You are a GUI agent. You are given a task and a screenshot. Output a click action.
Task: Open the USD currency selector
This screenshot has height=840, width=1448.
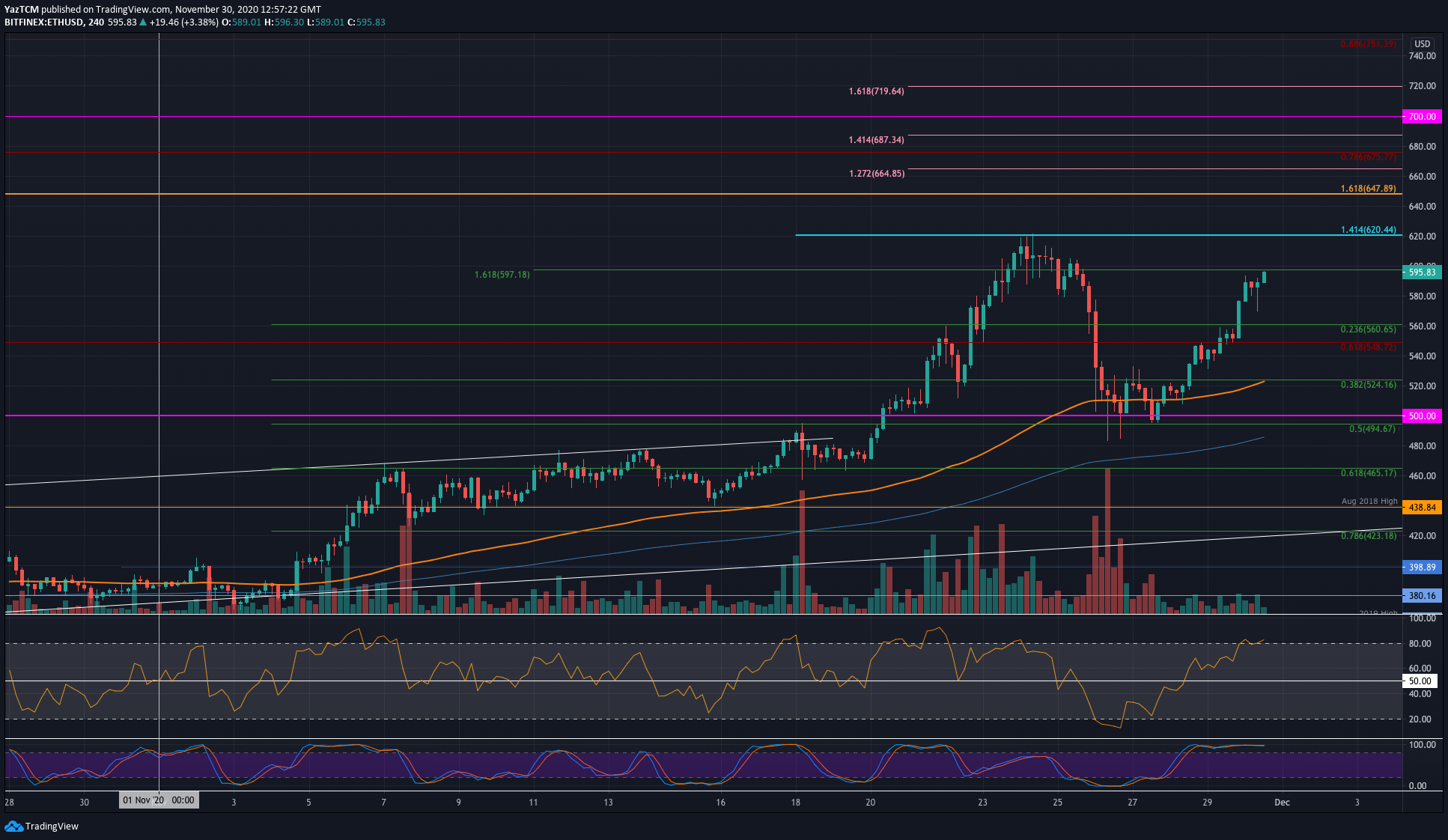click(1422, 44)
